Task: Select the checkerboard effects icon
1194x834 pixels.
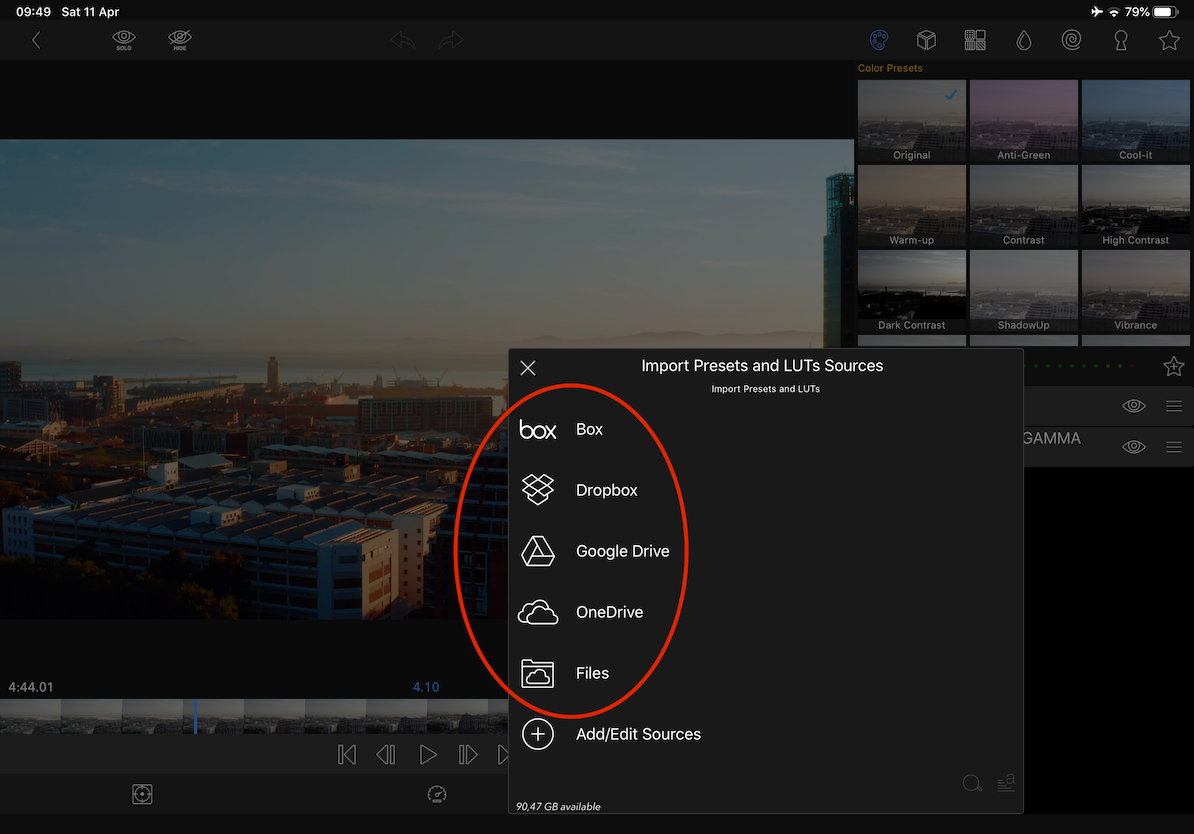Action: pyautogui.click(x=975, y=40)
